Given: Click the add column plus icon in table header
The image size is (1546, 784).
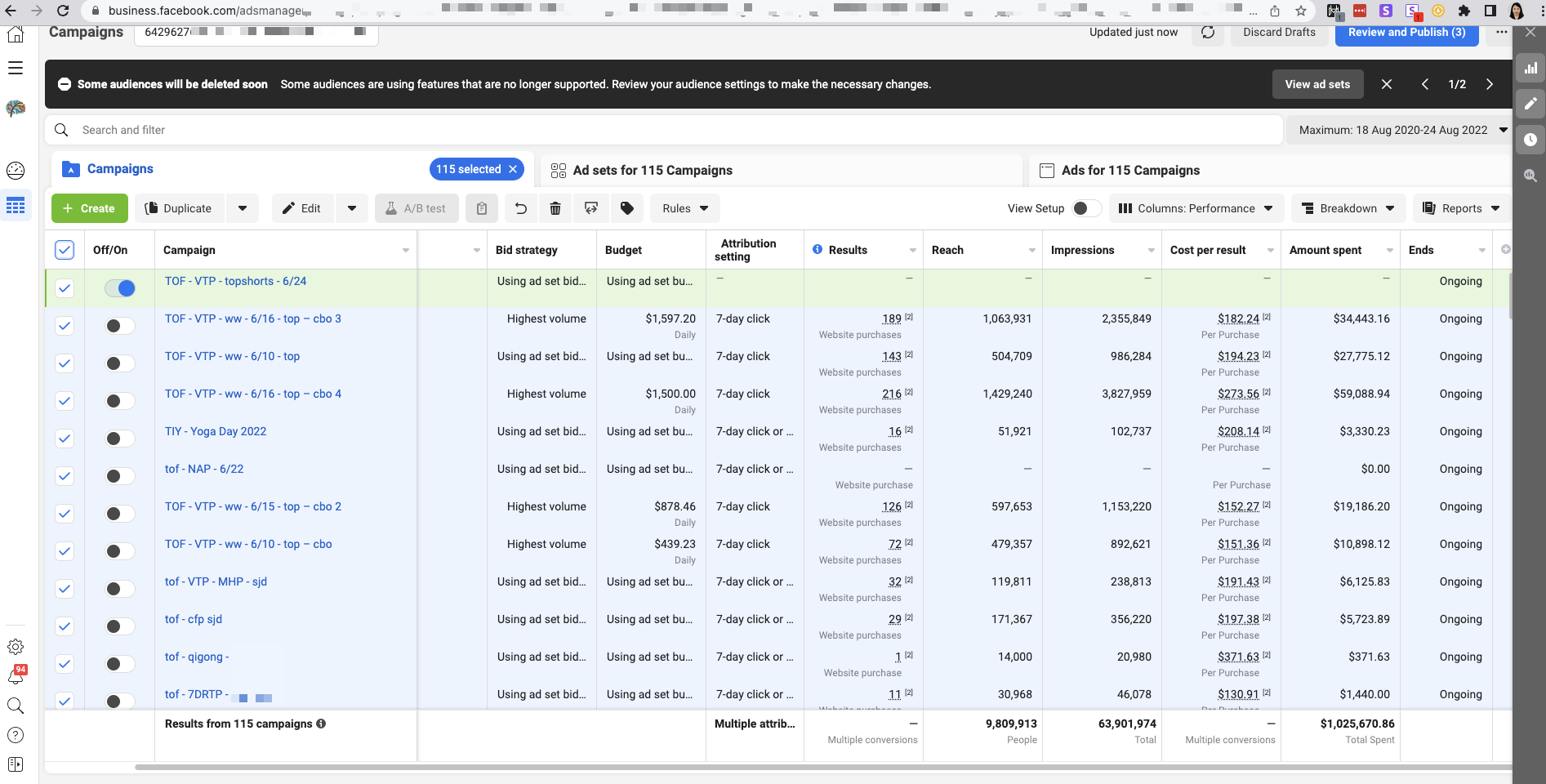Looking at the screenshot, I should (1506, 249).
